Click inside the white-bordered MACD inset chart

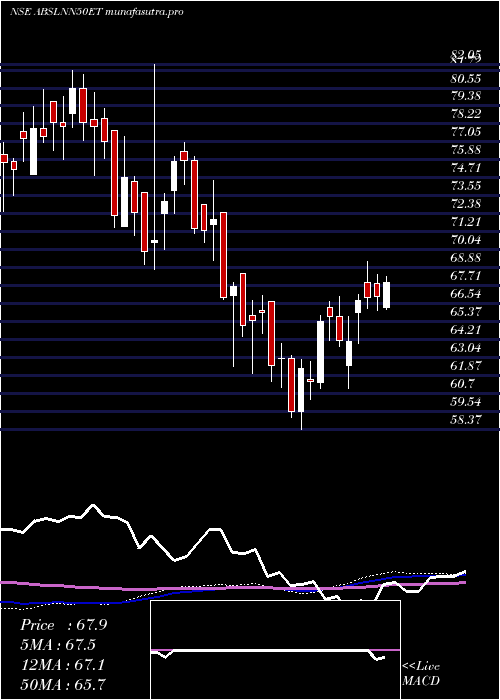[x=275, y=650]
